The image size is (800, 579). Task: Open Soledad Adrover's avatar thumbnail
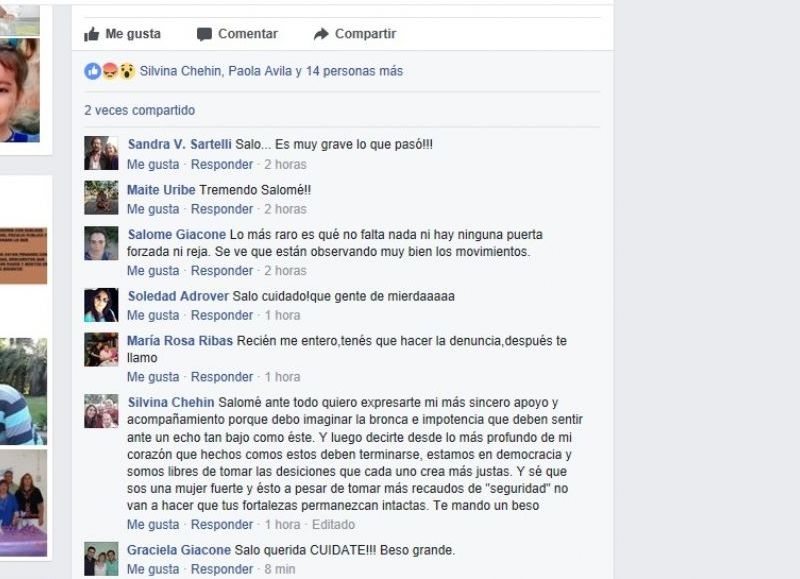(101, 305)
